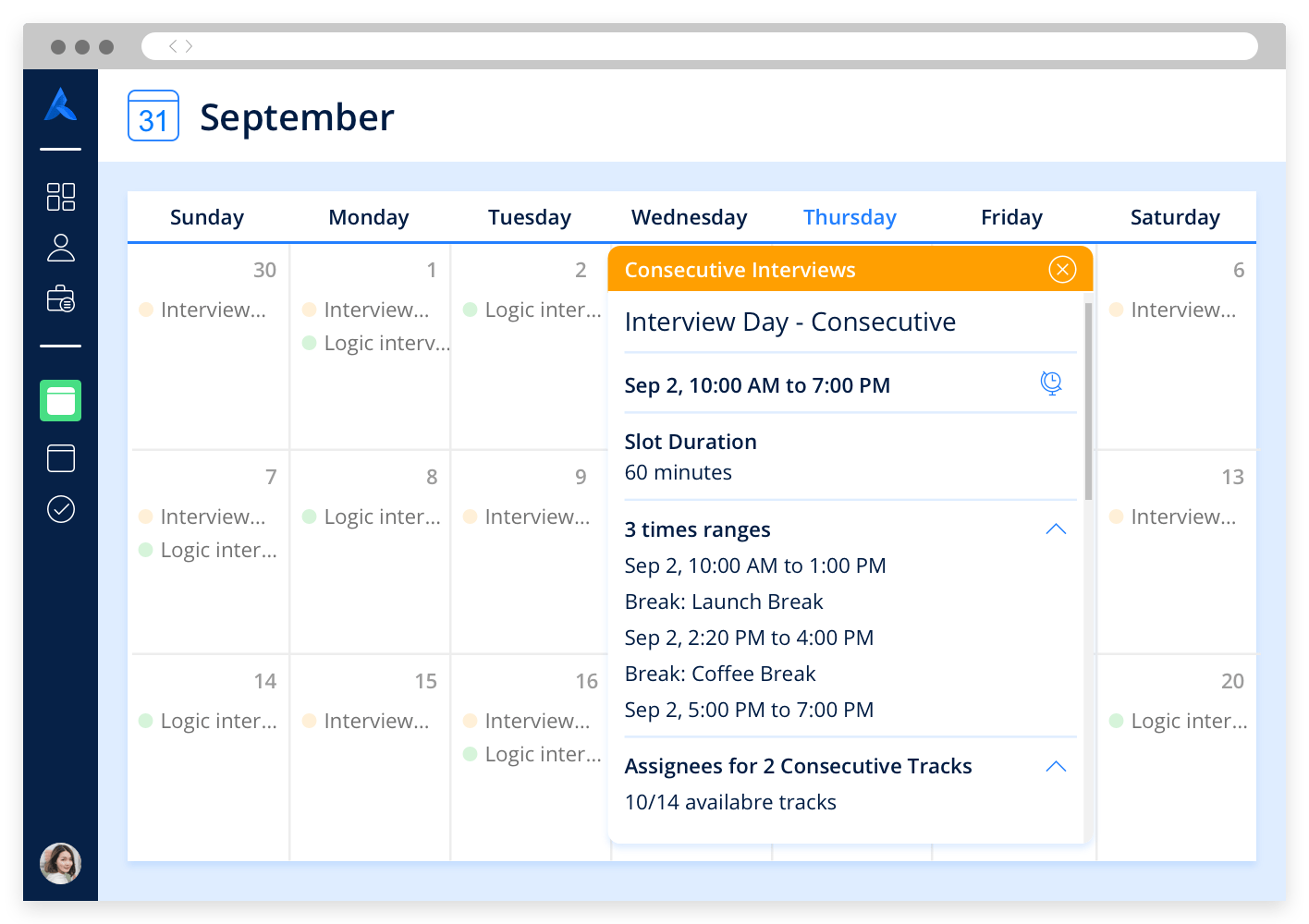Collapse the Assignees for 2 Consecutive Tracks section
This screenshot has height=924, width=1309.
(1056, 766)
